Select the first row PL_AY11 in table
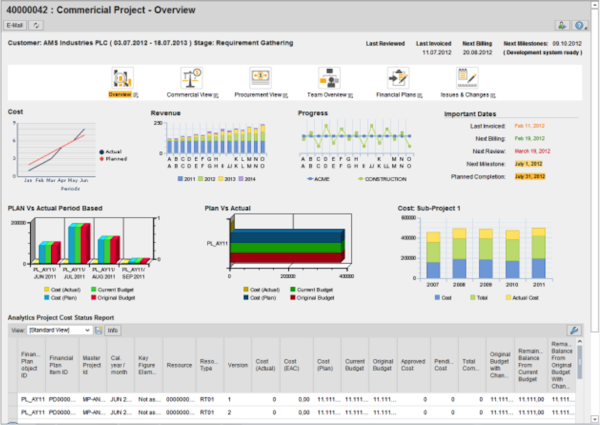 (x=32, y=397)
